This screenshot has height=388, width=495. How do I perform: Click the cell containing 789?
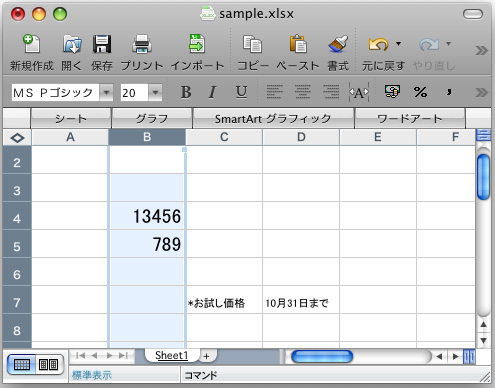147,244
